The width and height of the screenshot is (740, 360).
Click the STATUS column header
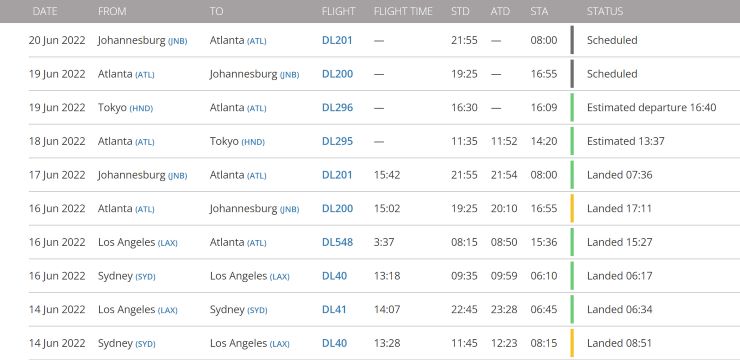[605, 11]
